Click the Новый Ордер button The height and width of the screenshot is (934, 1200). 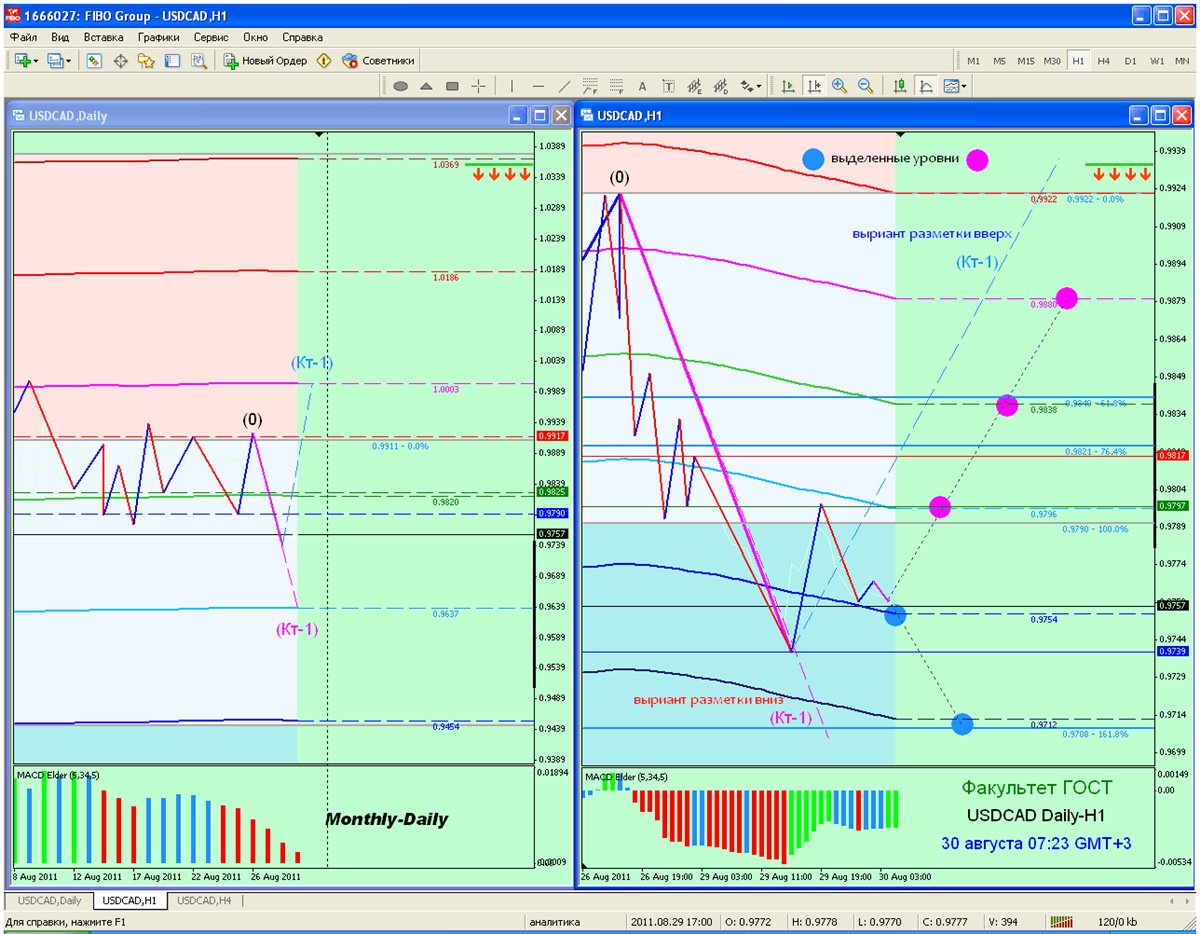pos(265,61)
